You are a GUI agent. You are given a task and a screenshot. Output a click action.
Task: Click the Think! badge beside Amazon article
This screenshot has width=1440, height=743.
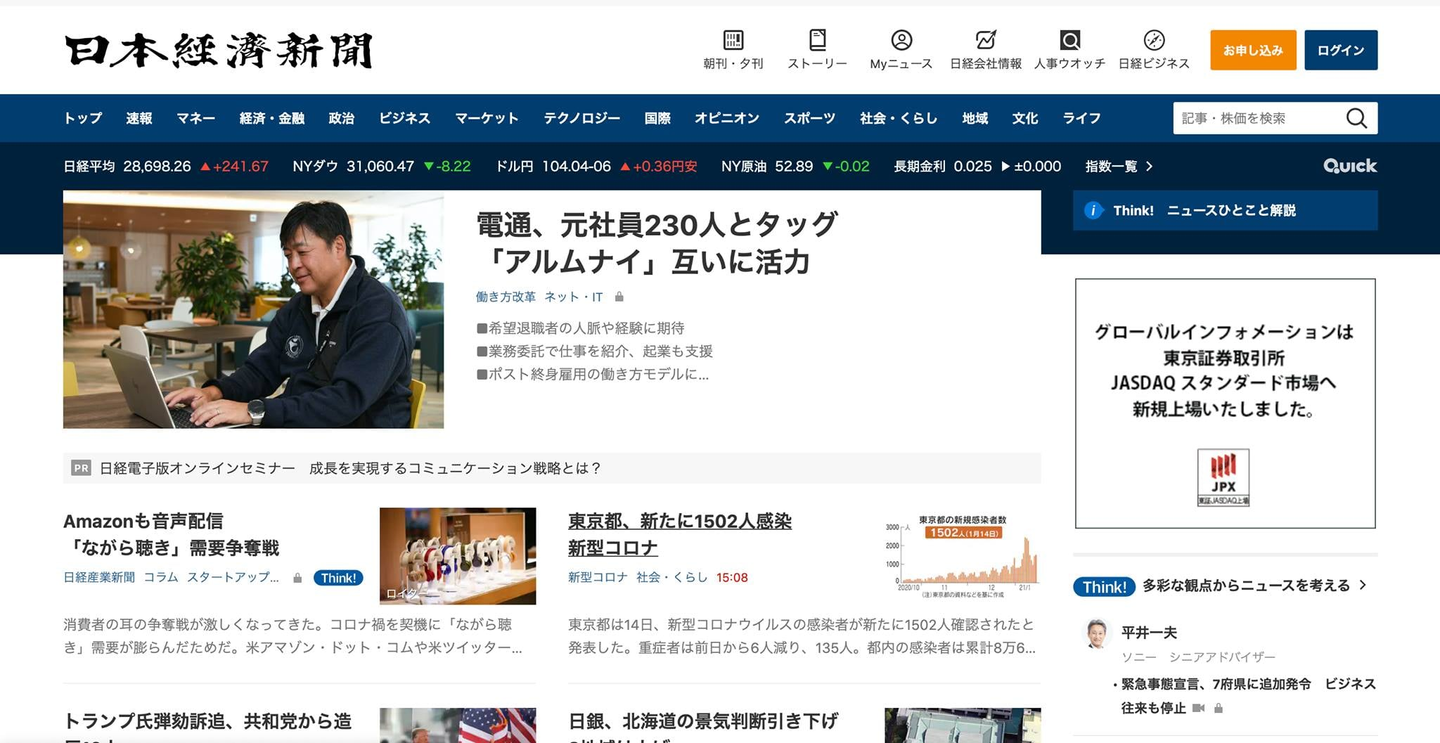click(x=338, y=578)
